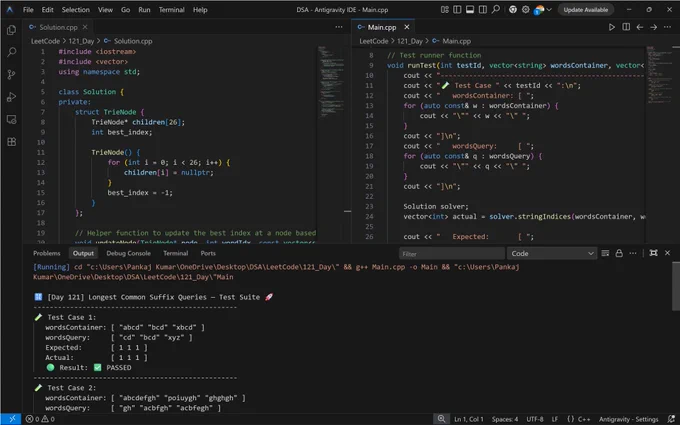680x425 pixels.
Task: Open the Code output channel dropdown
Action: pyautogui.click(x=552, y=254)
